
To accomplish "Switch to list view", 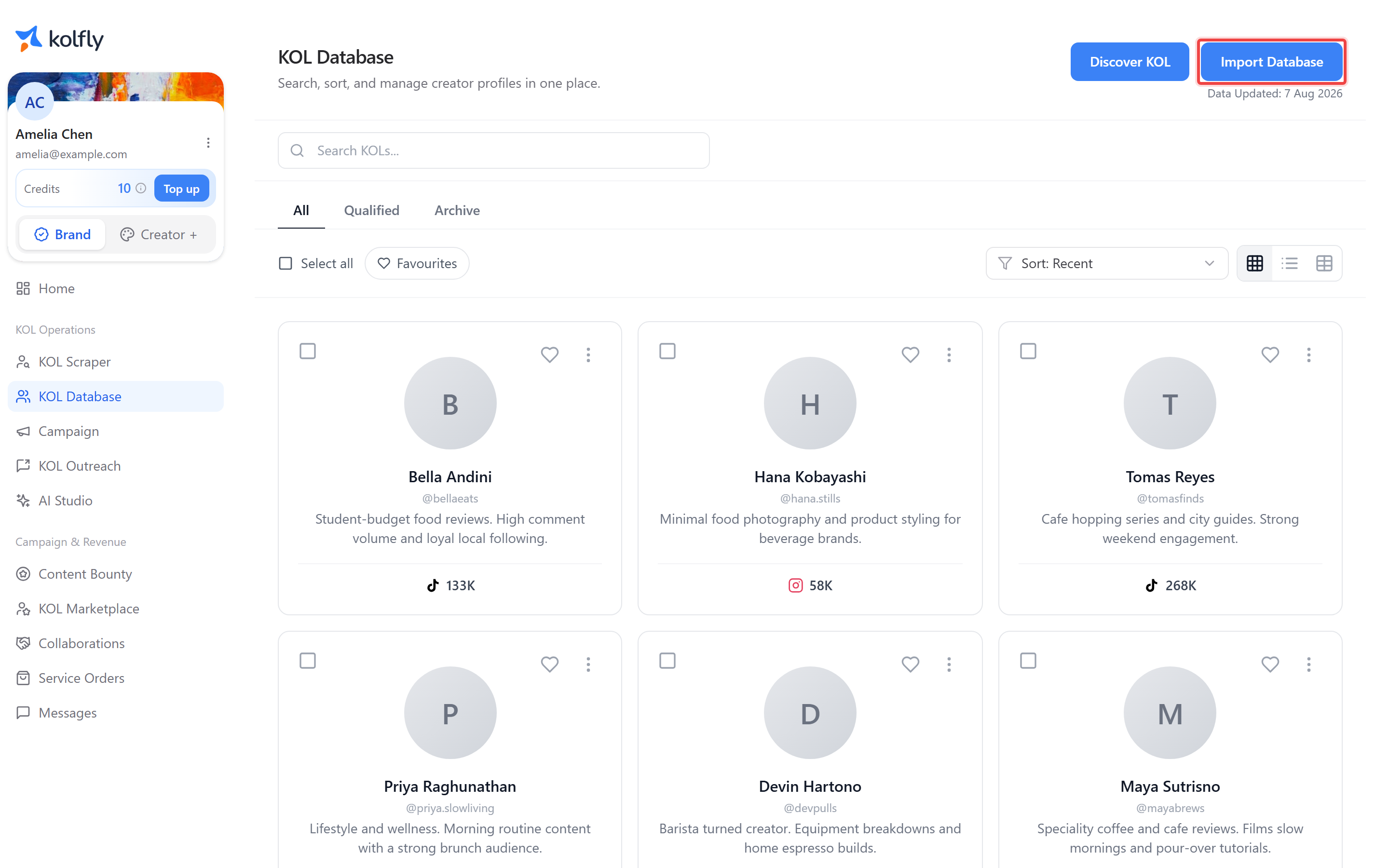I will 1290,263.
